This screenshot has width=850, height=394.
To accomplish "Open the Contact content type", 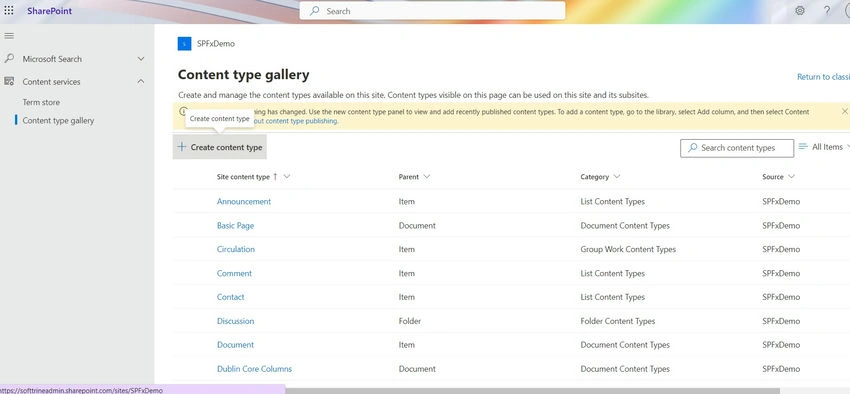I will click(x=230, y=297).
